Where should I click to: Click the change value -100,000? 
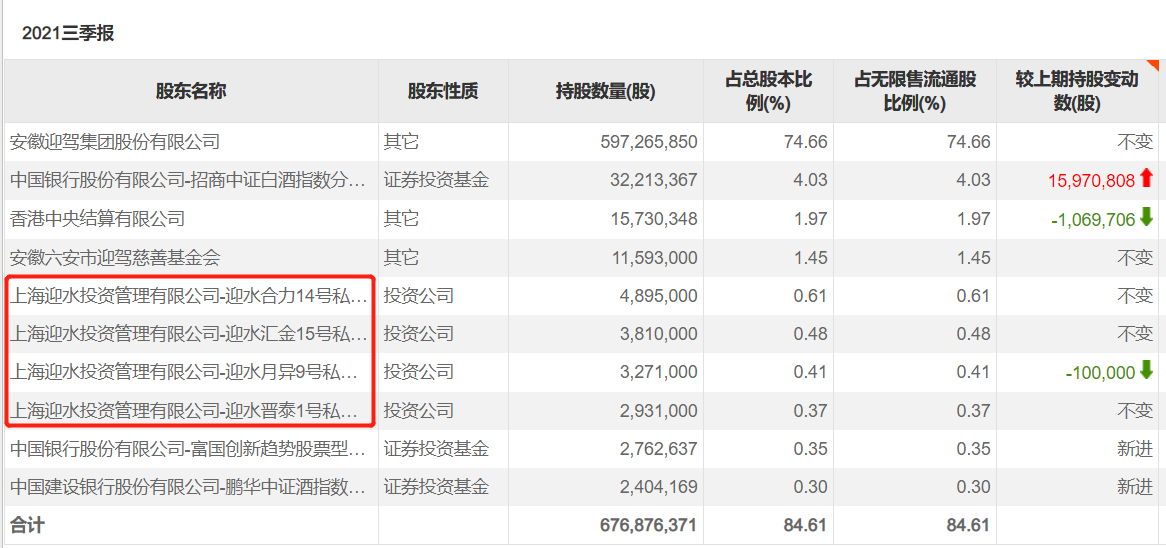pos(1100,372)
